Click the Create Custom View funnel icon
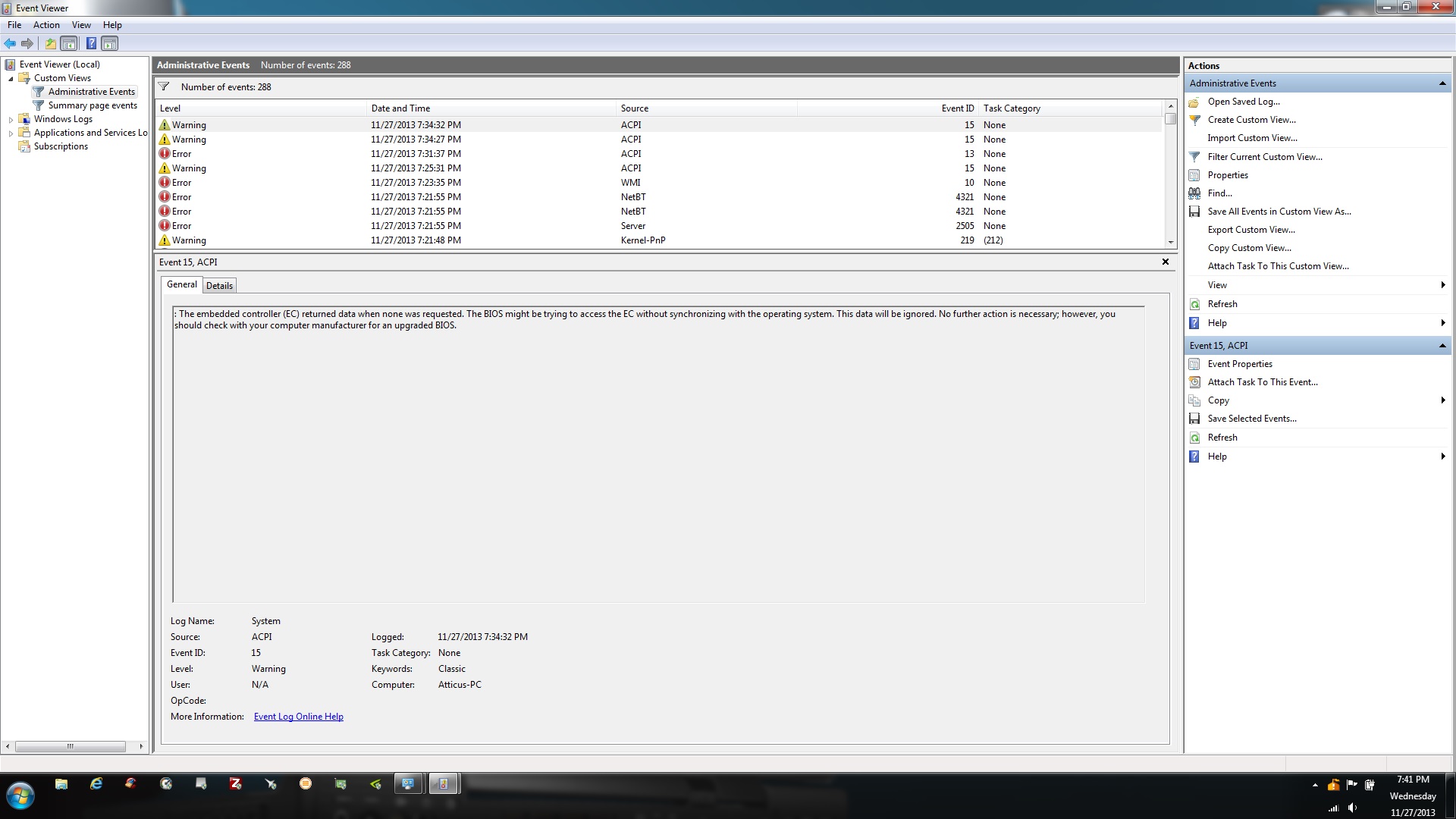The width and height of the screenshot is (1456, 819). [1194, 120]
